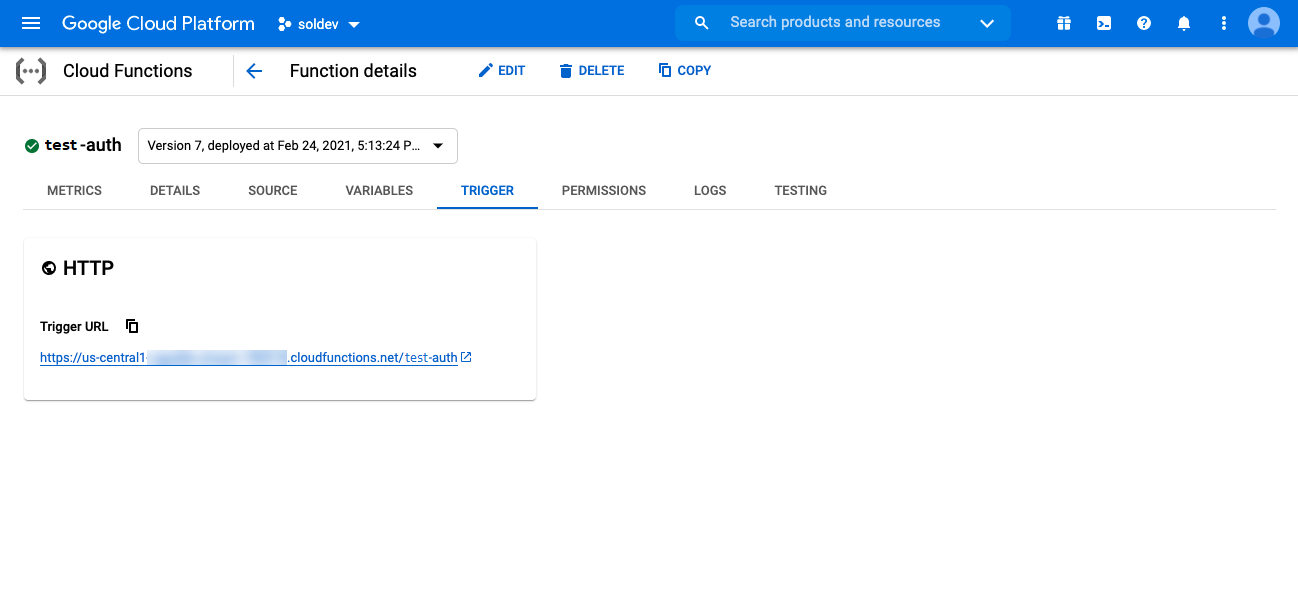Expand the soldev project selector

(319, 24)
